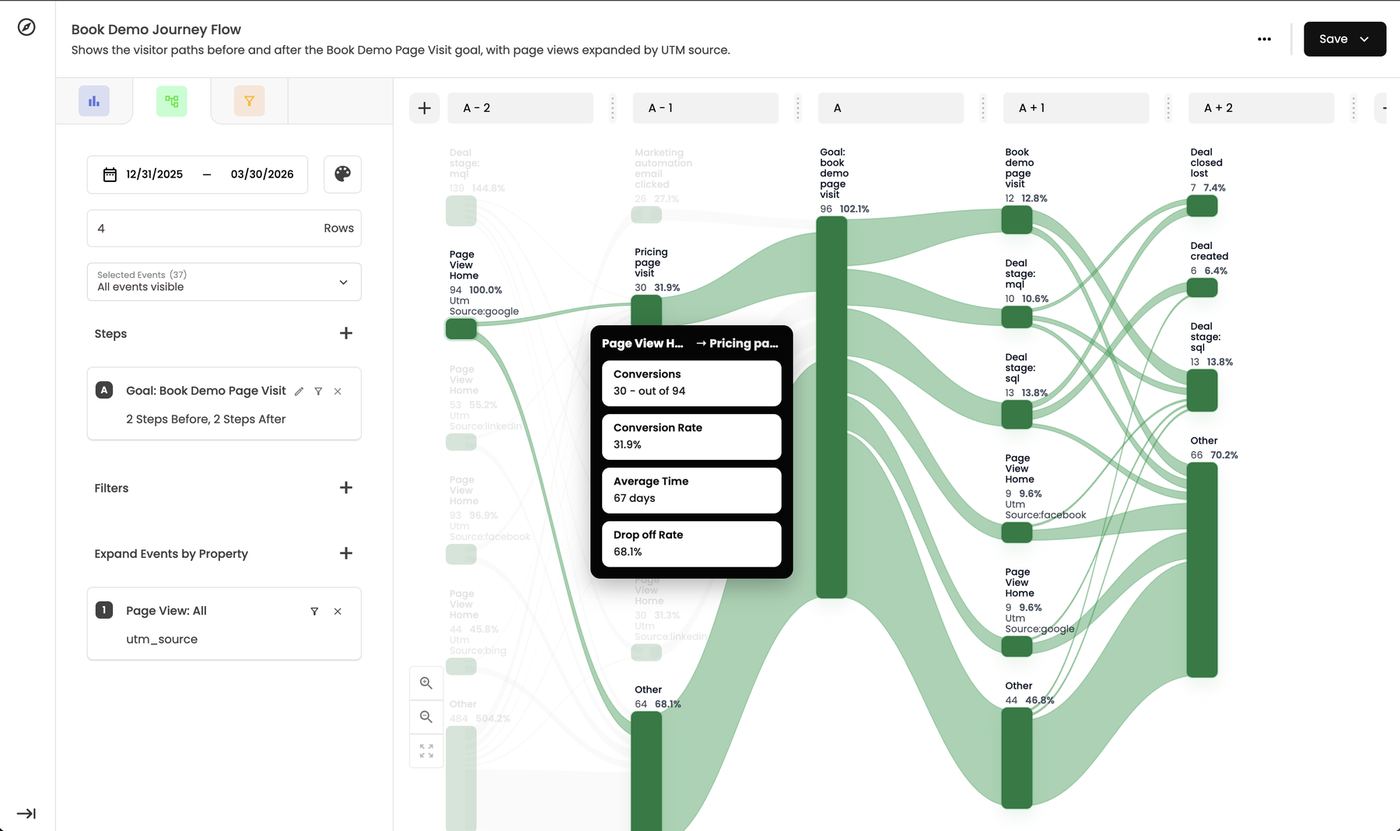Click the Average Time 67 days card
This screenshot has width=1400, height=831.
coord(691,490)
